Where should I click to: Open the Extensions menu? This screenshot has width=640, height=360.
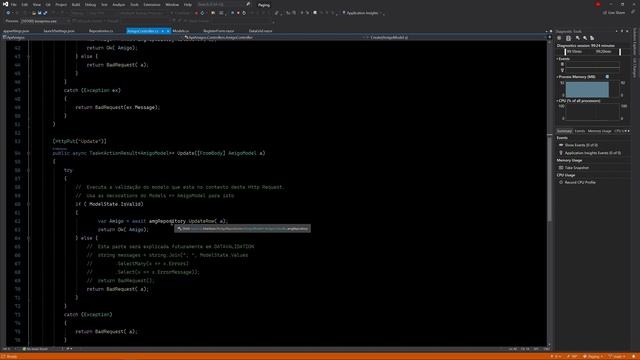tap(152, 5)
